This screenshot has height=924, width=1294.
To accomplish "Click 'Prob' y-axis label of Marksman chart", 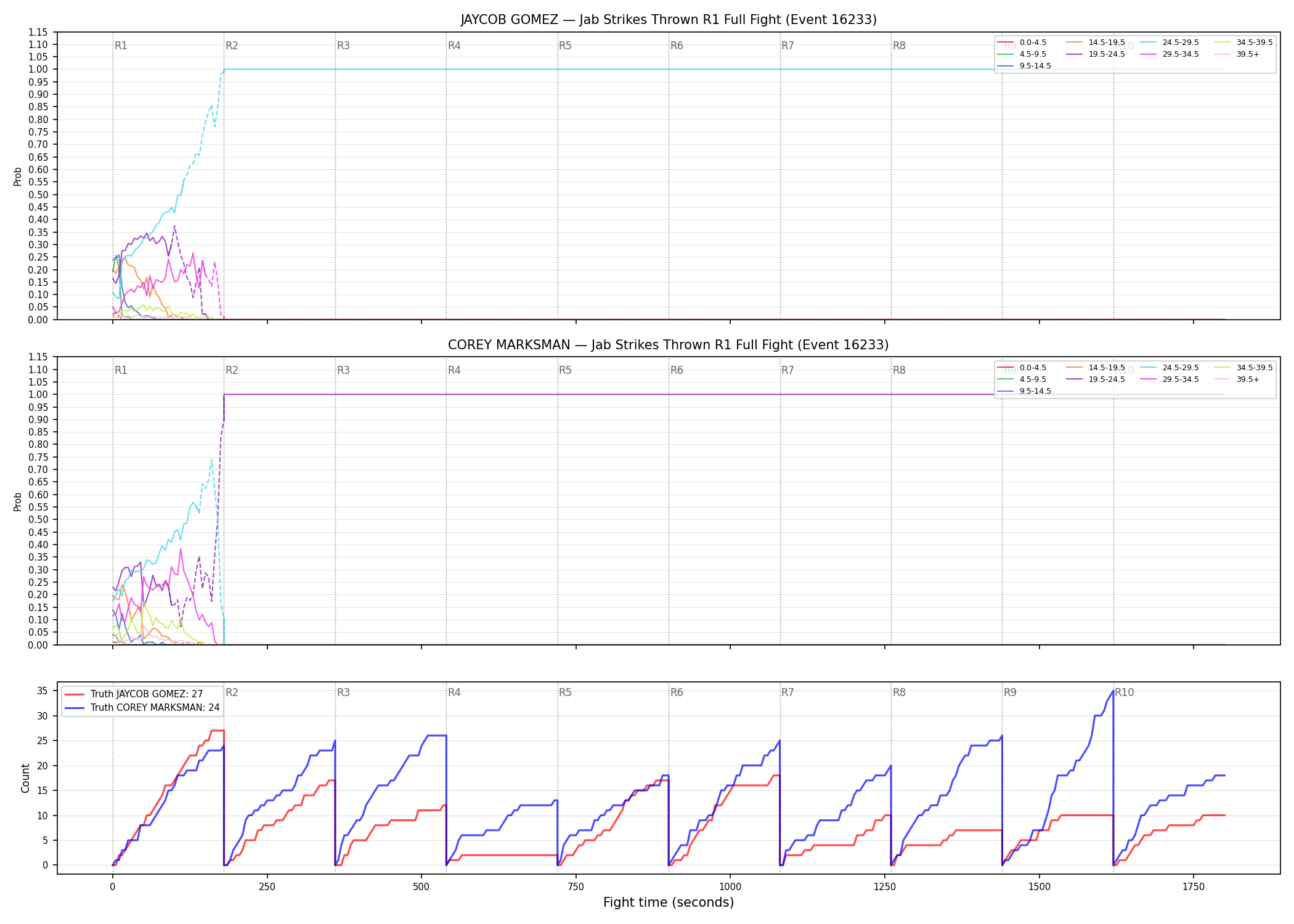I will pyautogui.click(x=18, y=501).
